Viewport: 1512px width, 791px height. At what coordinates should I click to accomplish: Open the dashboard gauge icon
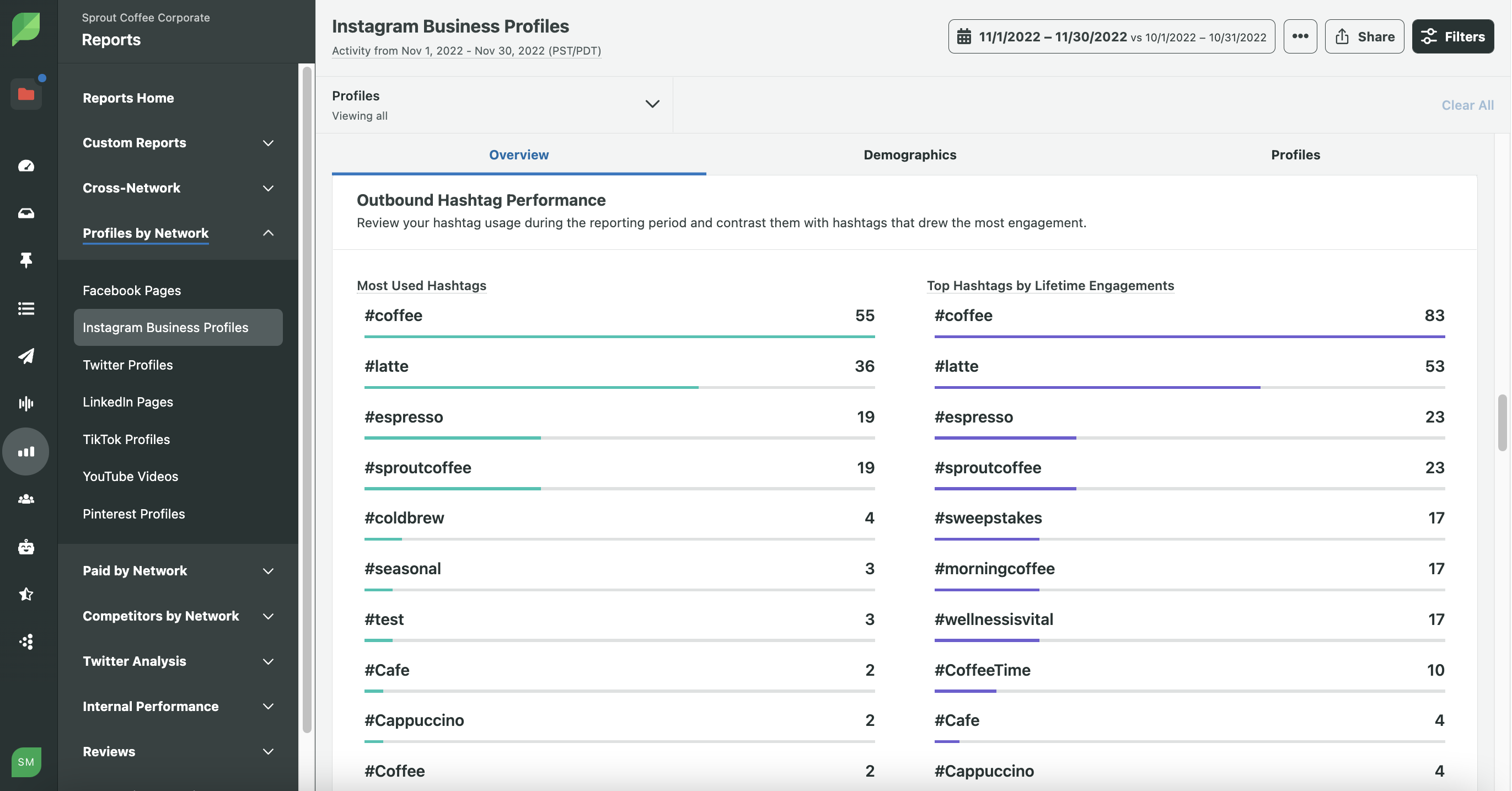pyautogui.click(x=26, y=166)
